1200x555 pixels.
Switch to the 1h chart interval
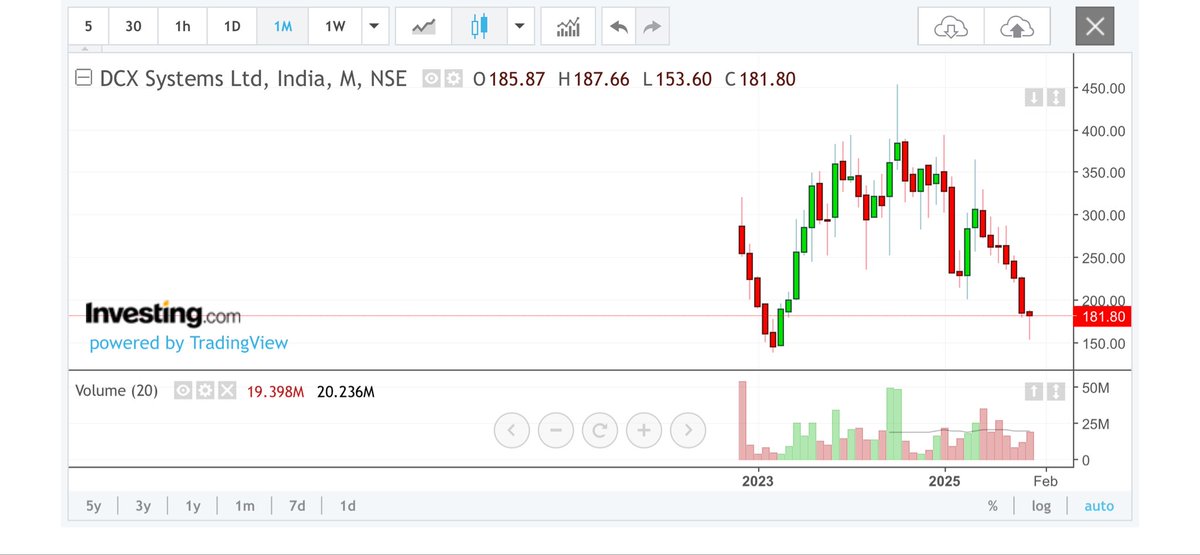pyautogui.click(x=183, y=27)
